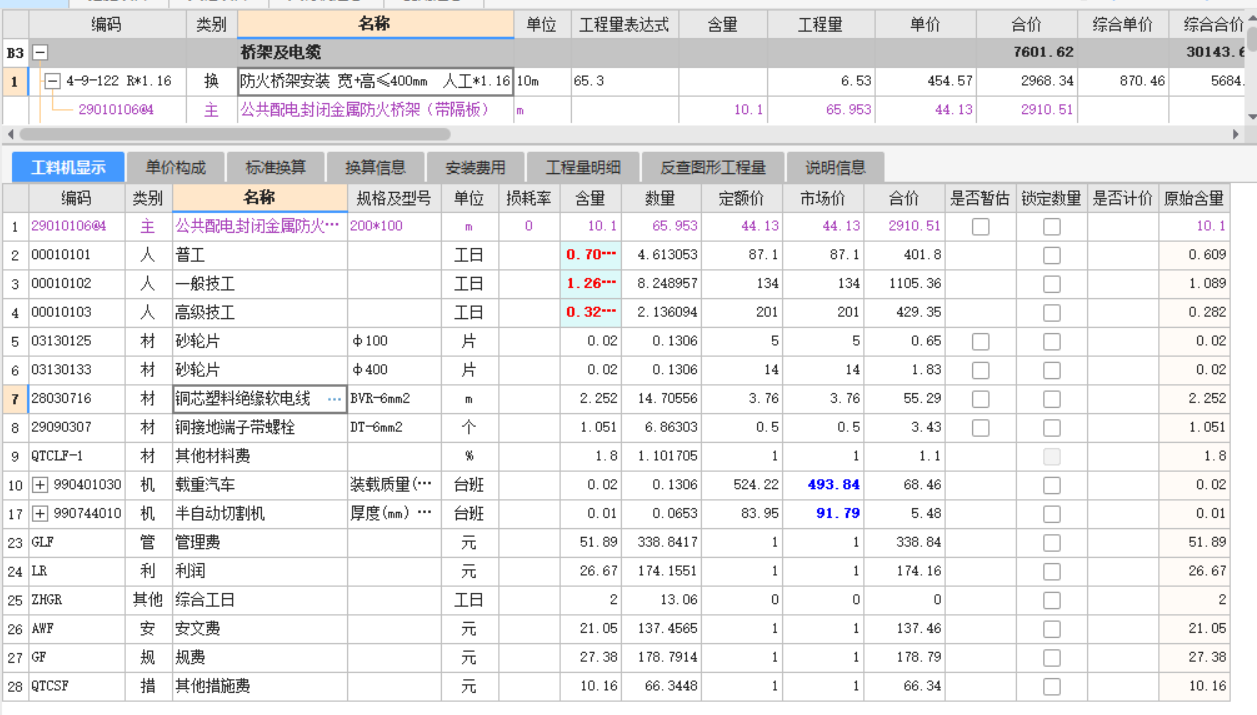Click the 是否计价 column header
The height and width of the screenshot is (715, 1257).
[1123, 198]
